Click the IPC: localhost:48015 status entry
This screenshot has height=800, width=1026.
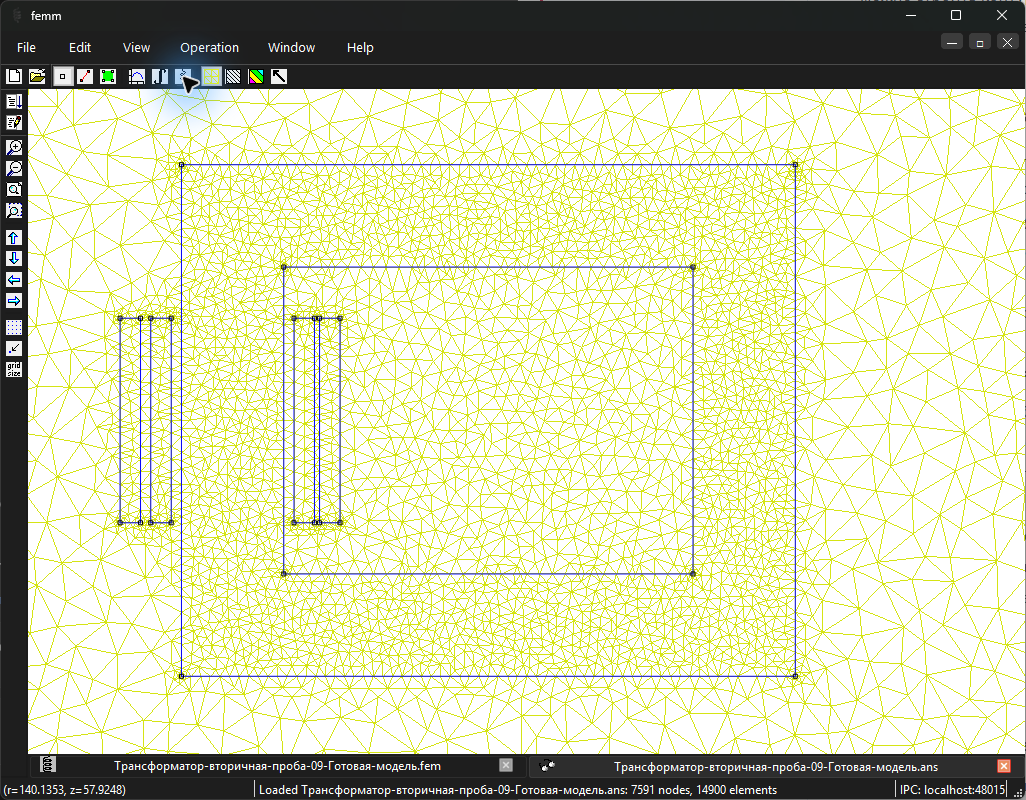click(952, 790)
